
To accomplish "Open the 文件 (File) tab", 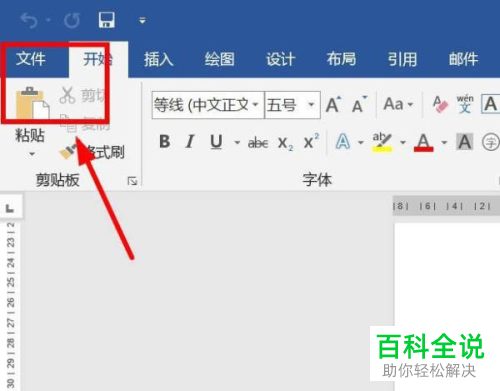I will pyautogui.click(x=31, y=59).
